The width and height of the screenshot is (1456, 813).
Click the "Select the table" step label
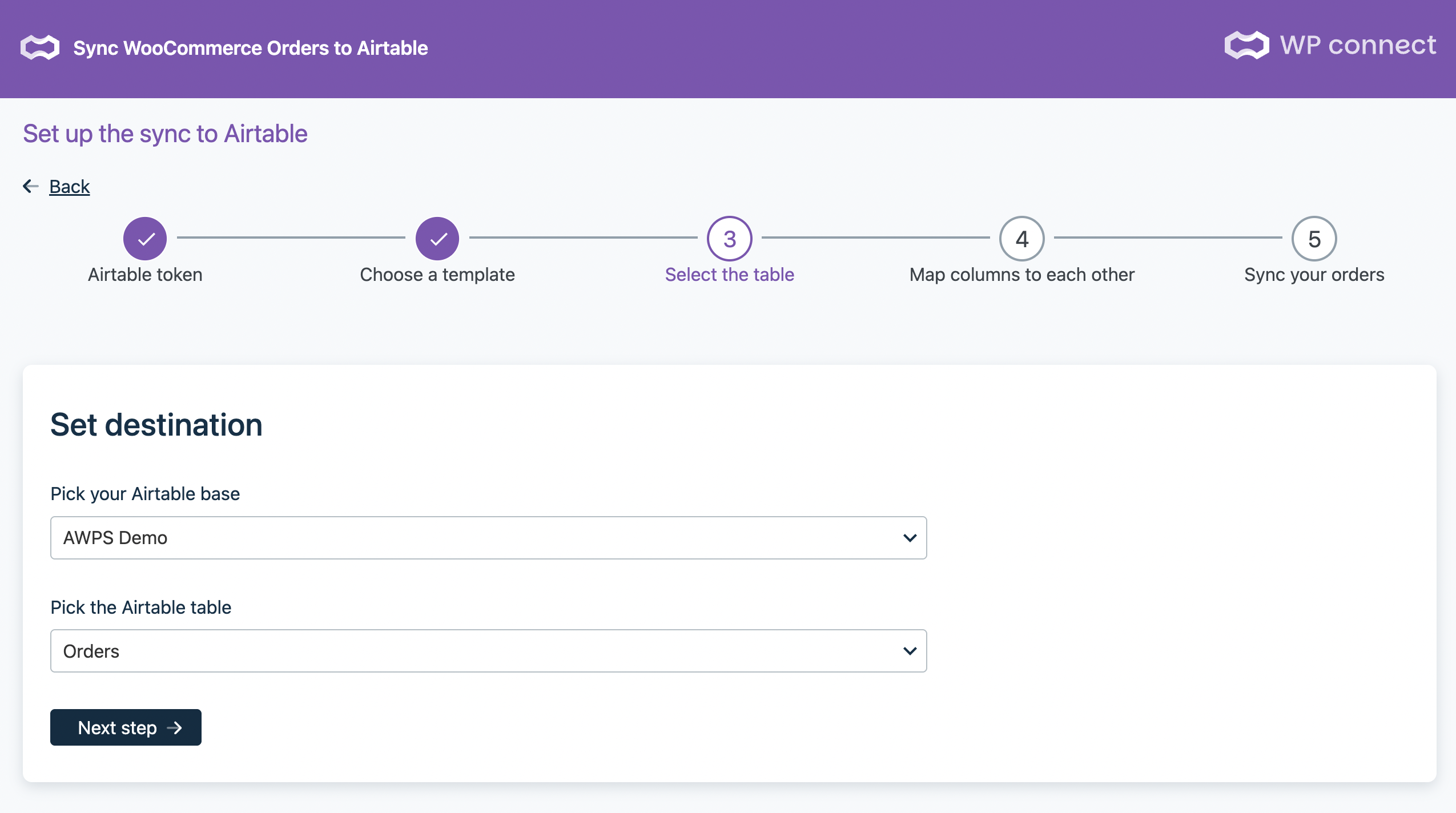click(730, 275)
